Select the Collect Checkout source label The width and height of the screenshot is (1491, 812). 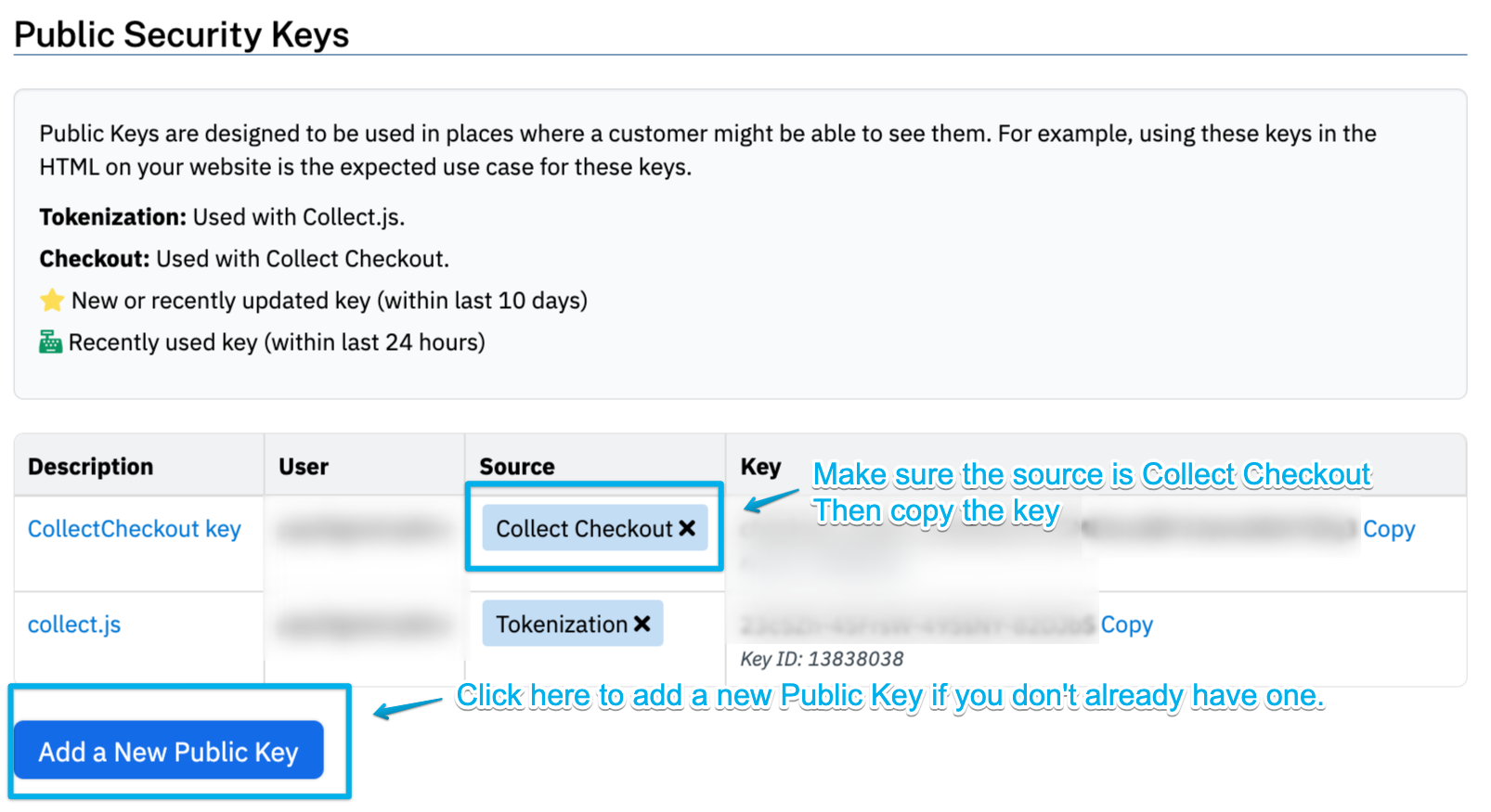point(584,528)
